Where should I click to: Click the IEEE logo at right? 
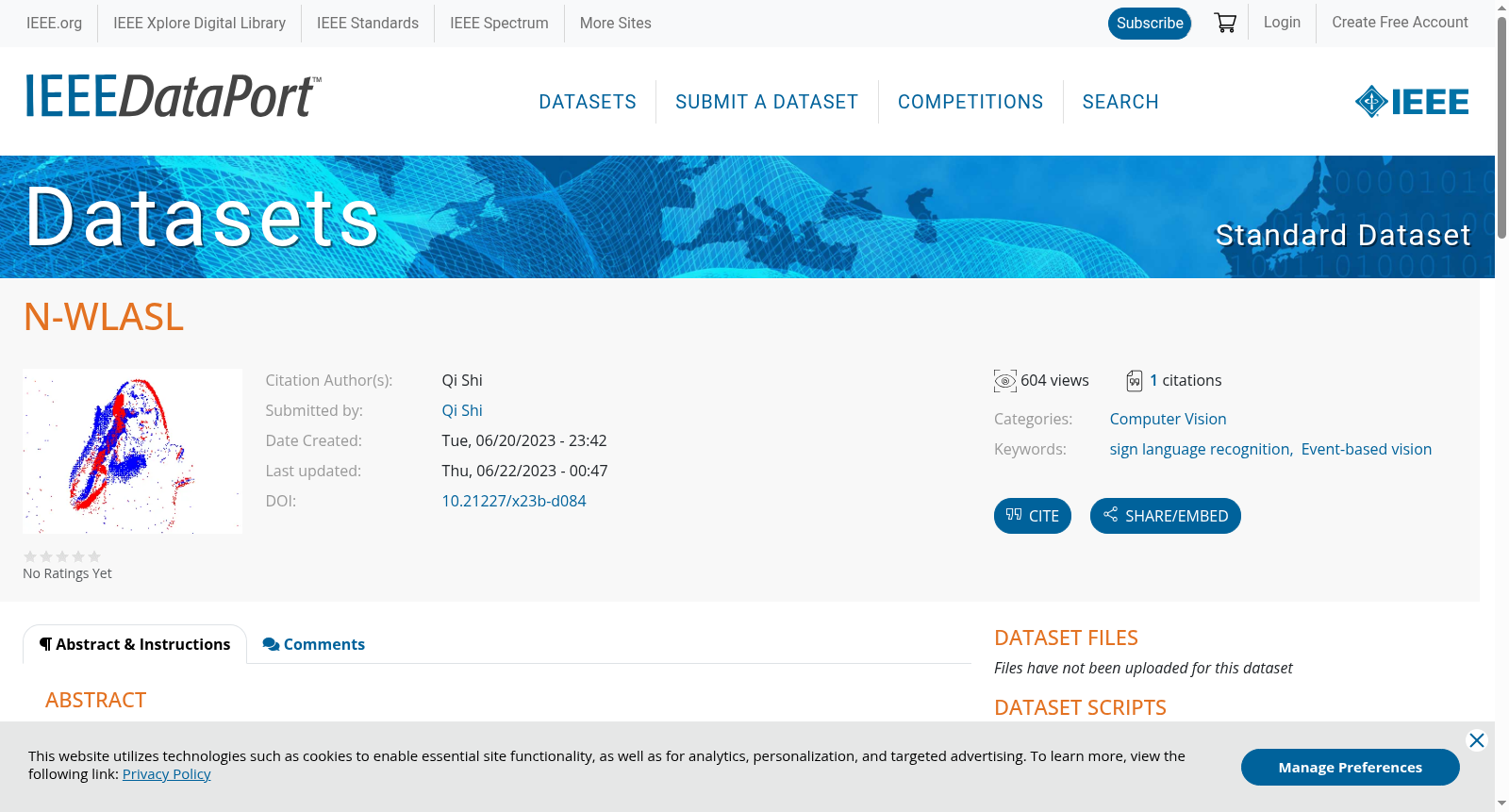click(x=1412, y=101)
